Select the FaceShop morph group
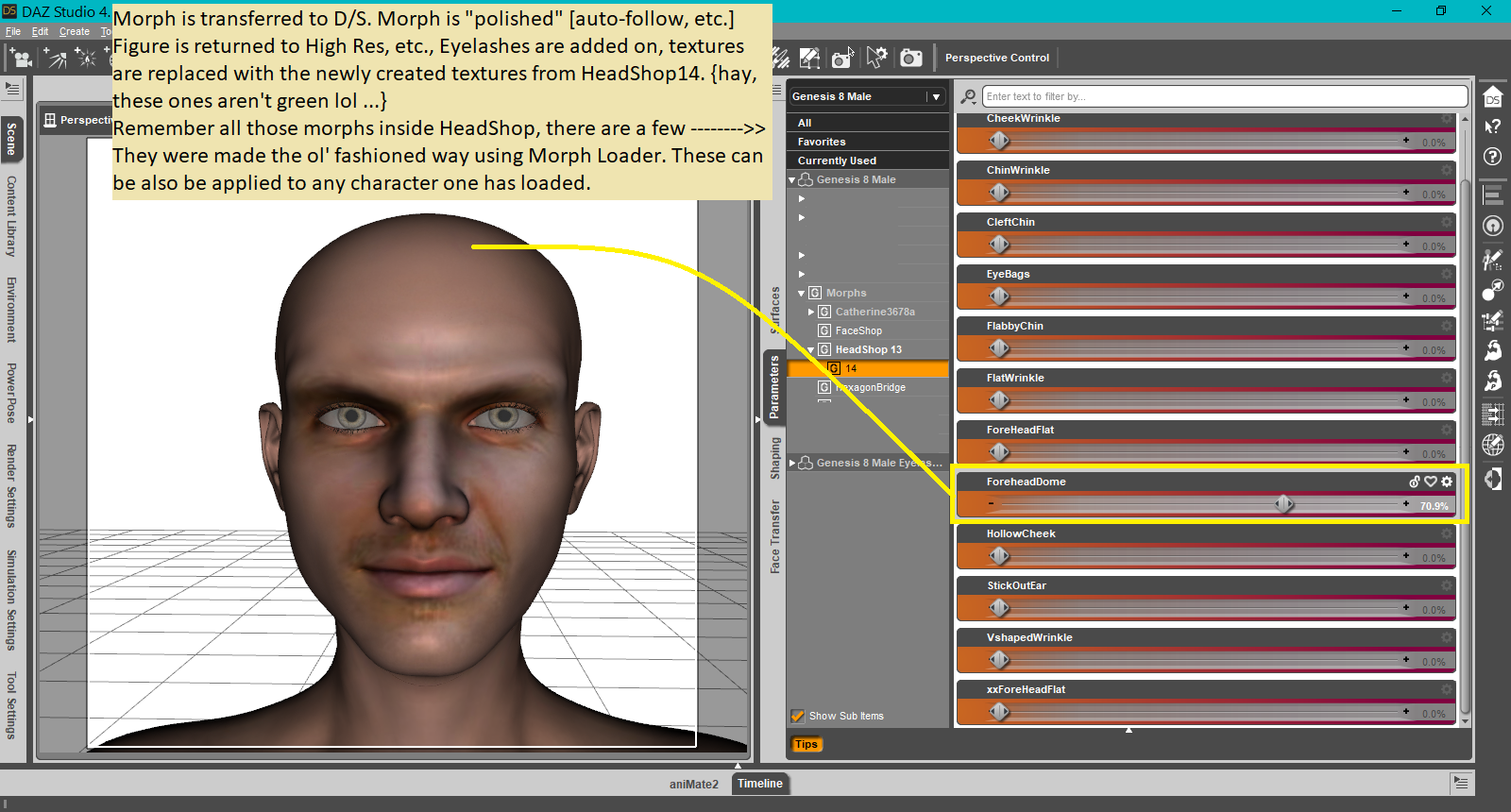The width and height of the screenshot is (1511, 812). point(858,330)
